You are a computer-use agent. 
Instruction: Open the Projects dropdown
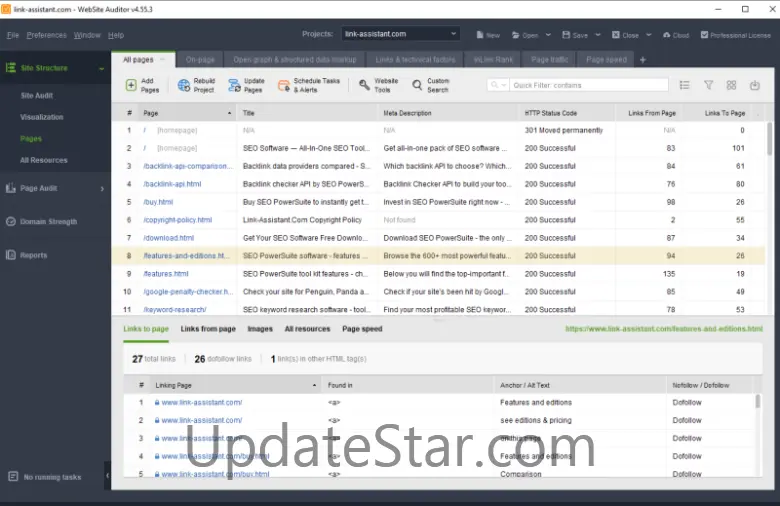coord(400,34)
